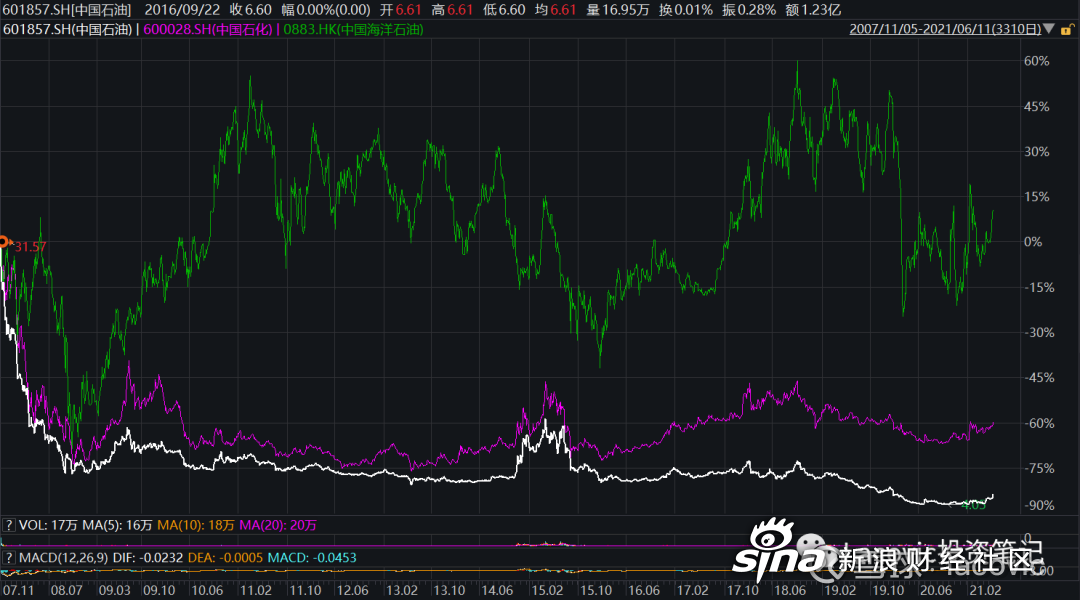Click the high price 高 6.61
The width and height of the screenshot is (1080, 600).
coord(452,10)
